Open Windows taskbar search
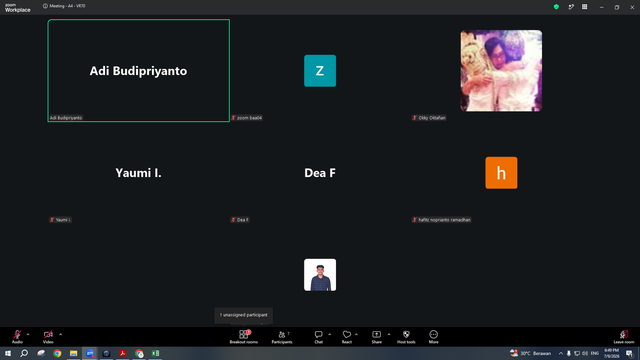The width and height of the screenshot is (640, 360). (24, 353)
